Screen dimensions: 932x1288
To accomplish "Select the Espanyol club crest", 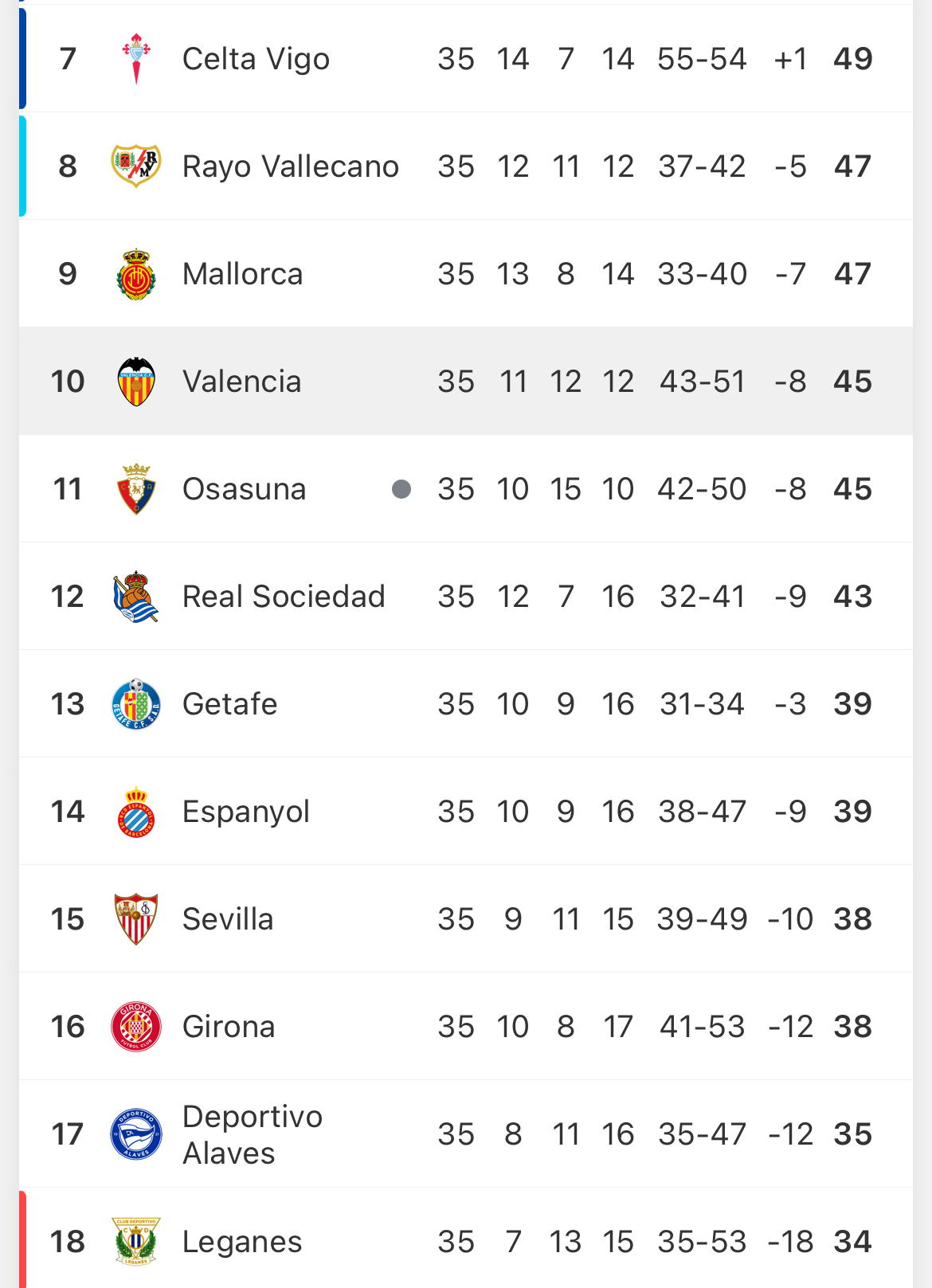I will tap(136, 812).
